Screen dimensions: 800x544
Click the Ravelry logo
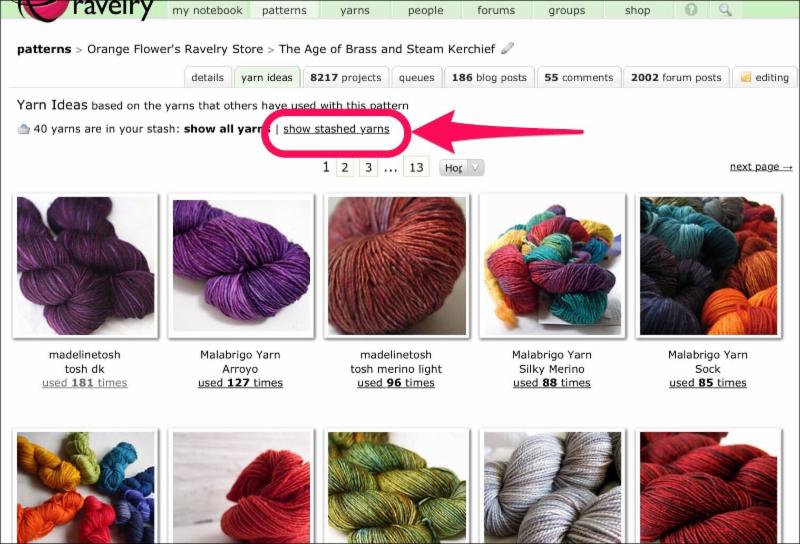(x=84, y=10)
